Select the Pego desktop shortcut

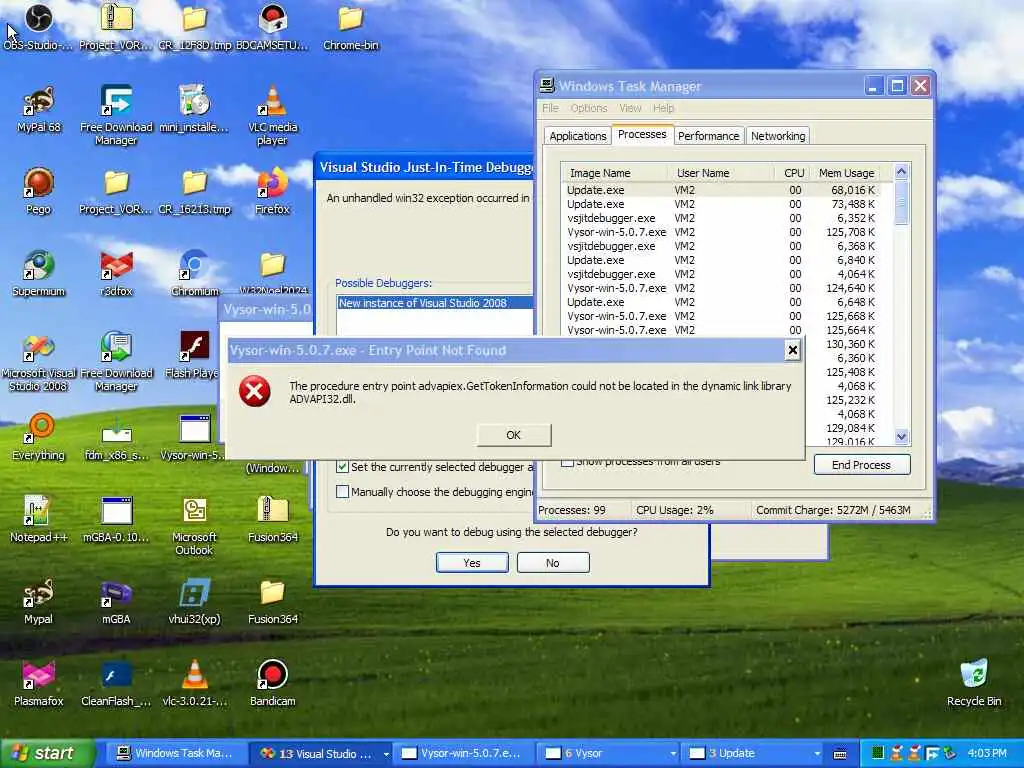click(x=39, y=191)
